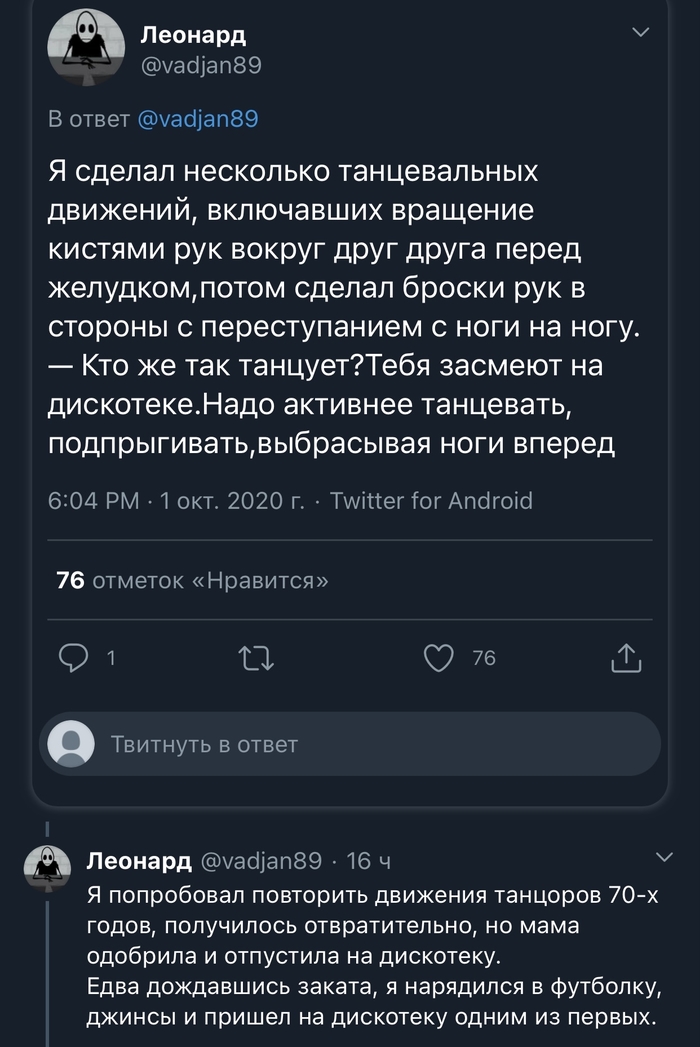Click the reply speech bubble icon

tap(75, 657)
